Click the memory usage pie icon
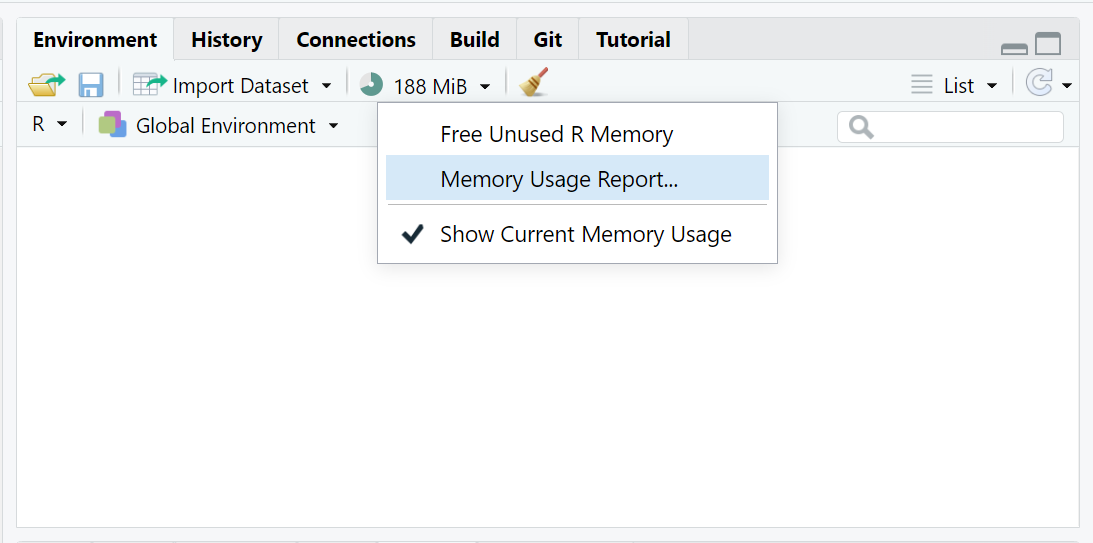Screen dimensions: 1093x543 [x=372, y=85]
